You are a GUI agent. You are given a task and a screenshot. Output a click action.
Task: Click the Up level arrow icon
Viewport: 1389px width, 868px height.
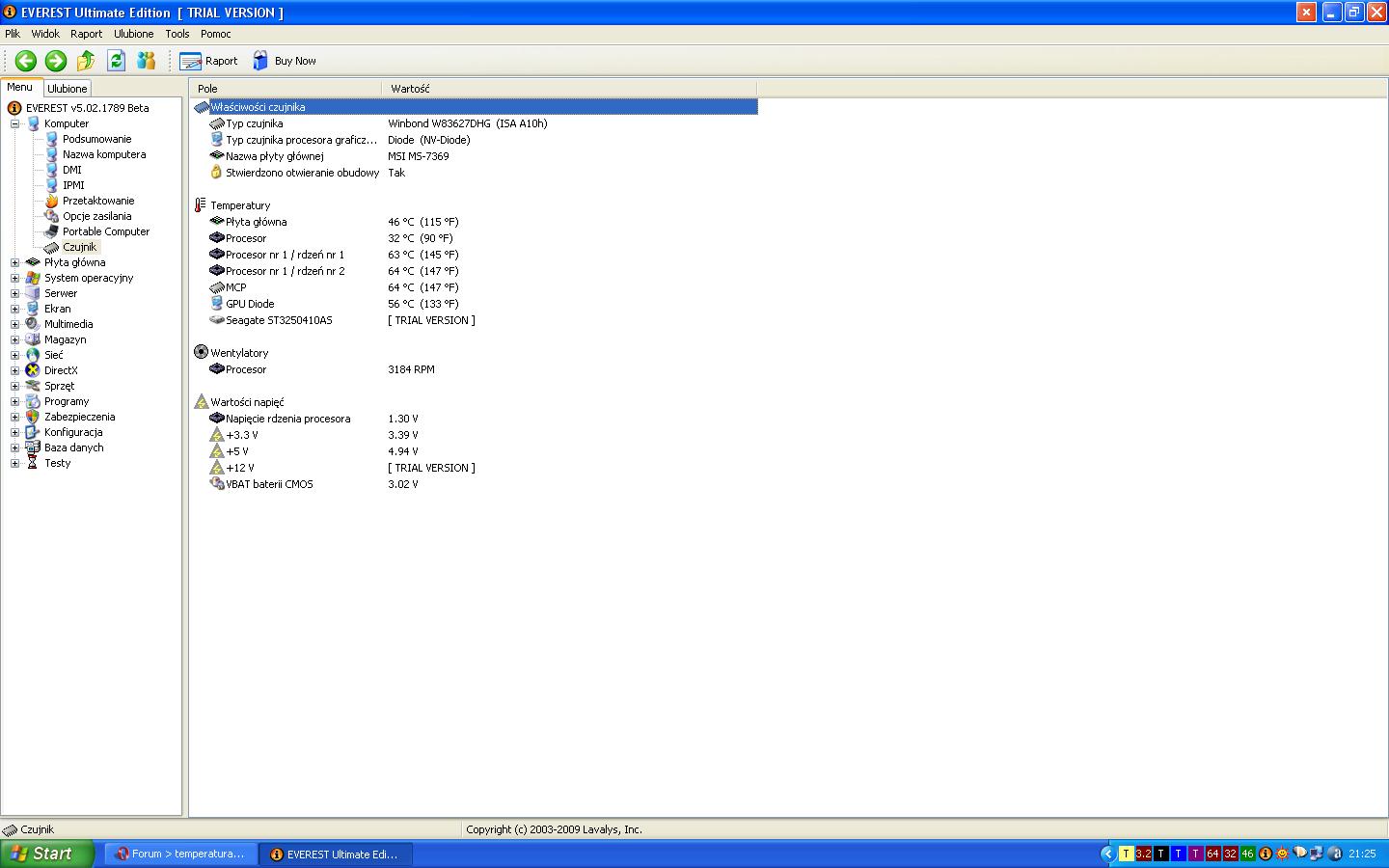click(86, 61)
